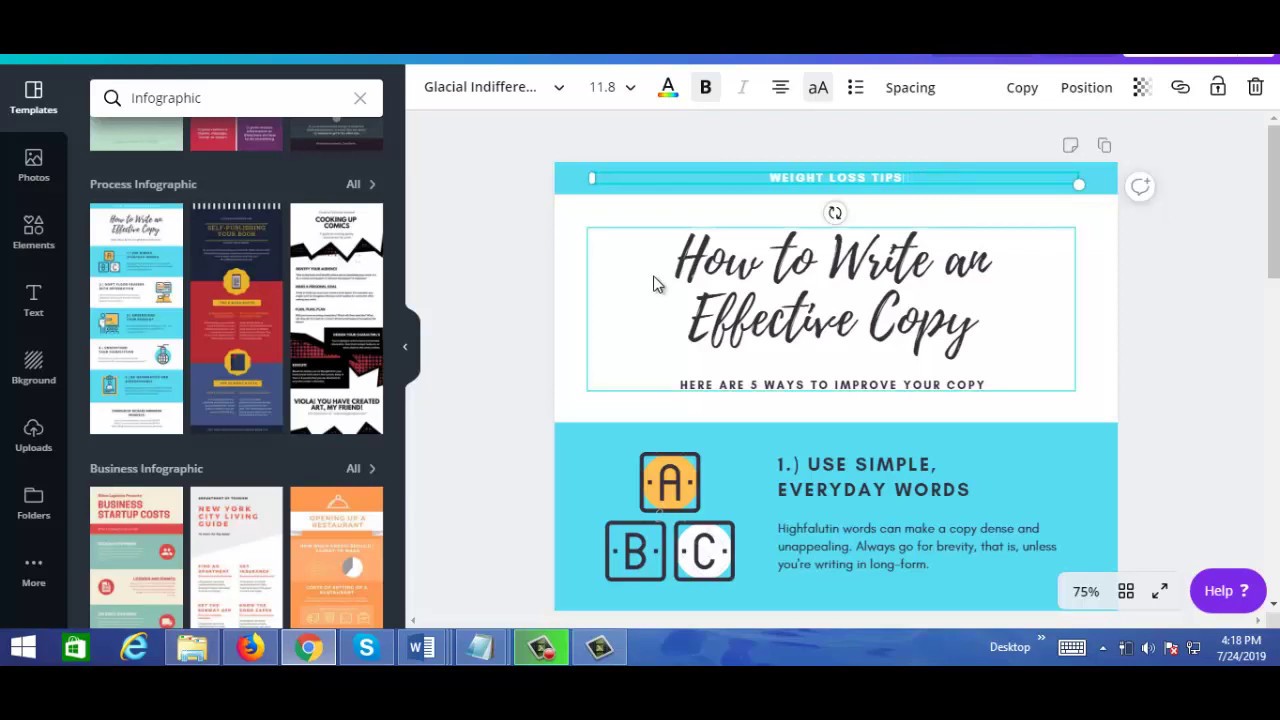Click All for Process Infographic
The image size is (1280, 720).
coord(353,184)
